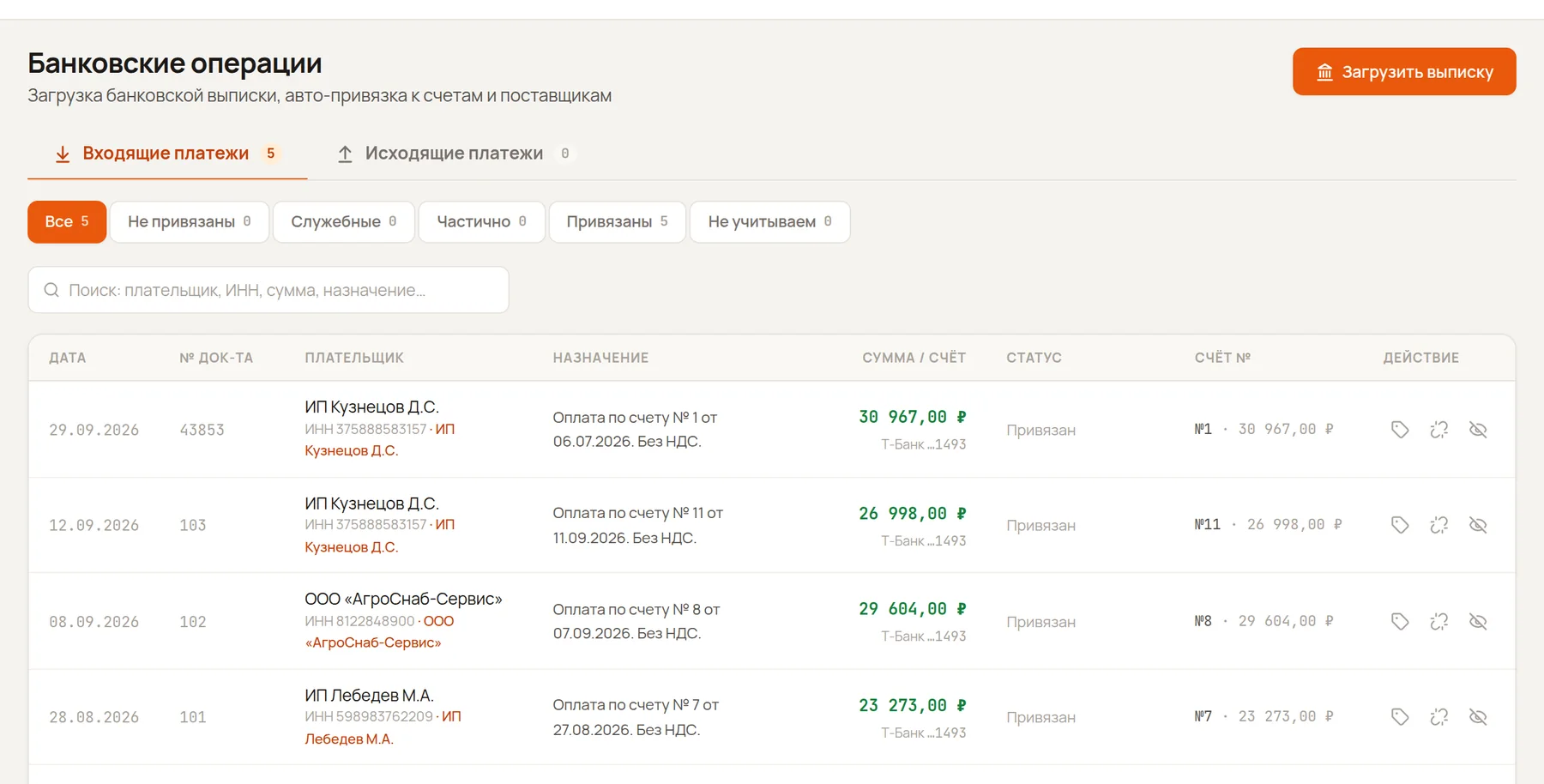This screenshot has height=784, width=1544.
Task: Open ИП Лебедев М.А. supplier link
Action: click(383, 727)
